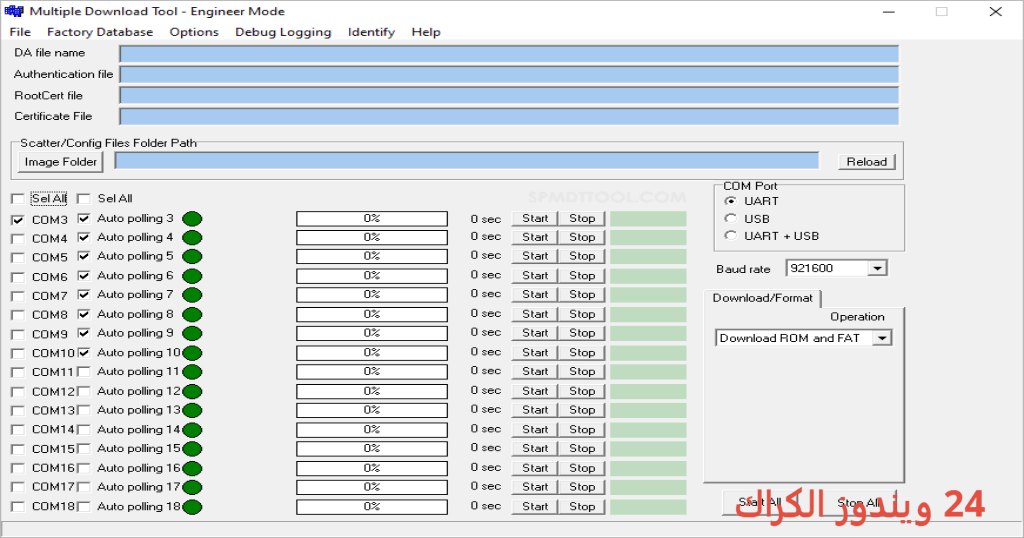Click the Certificate File field
Image resolution: width=1024 pixels, height=538 pixels.
click(x=509, y=116)
